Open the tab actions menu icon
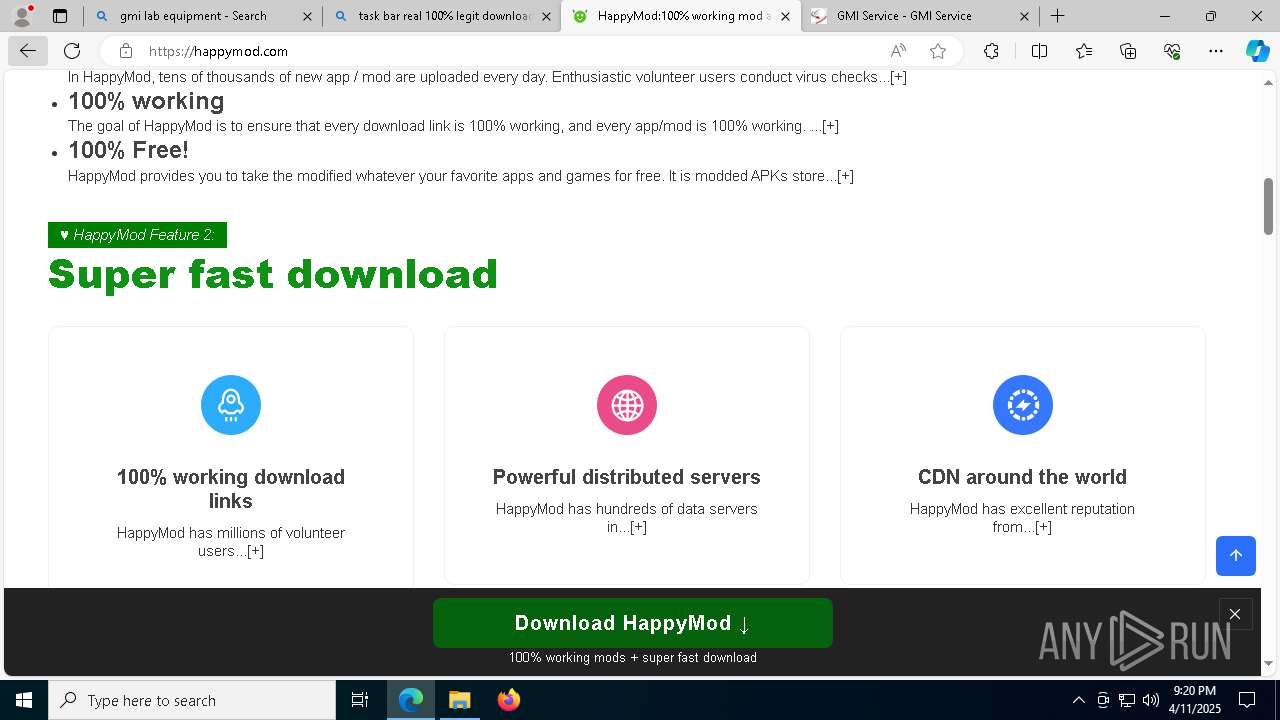This screenshot has height=720, width=1280. pos(60,16)
